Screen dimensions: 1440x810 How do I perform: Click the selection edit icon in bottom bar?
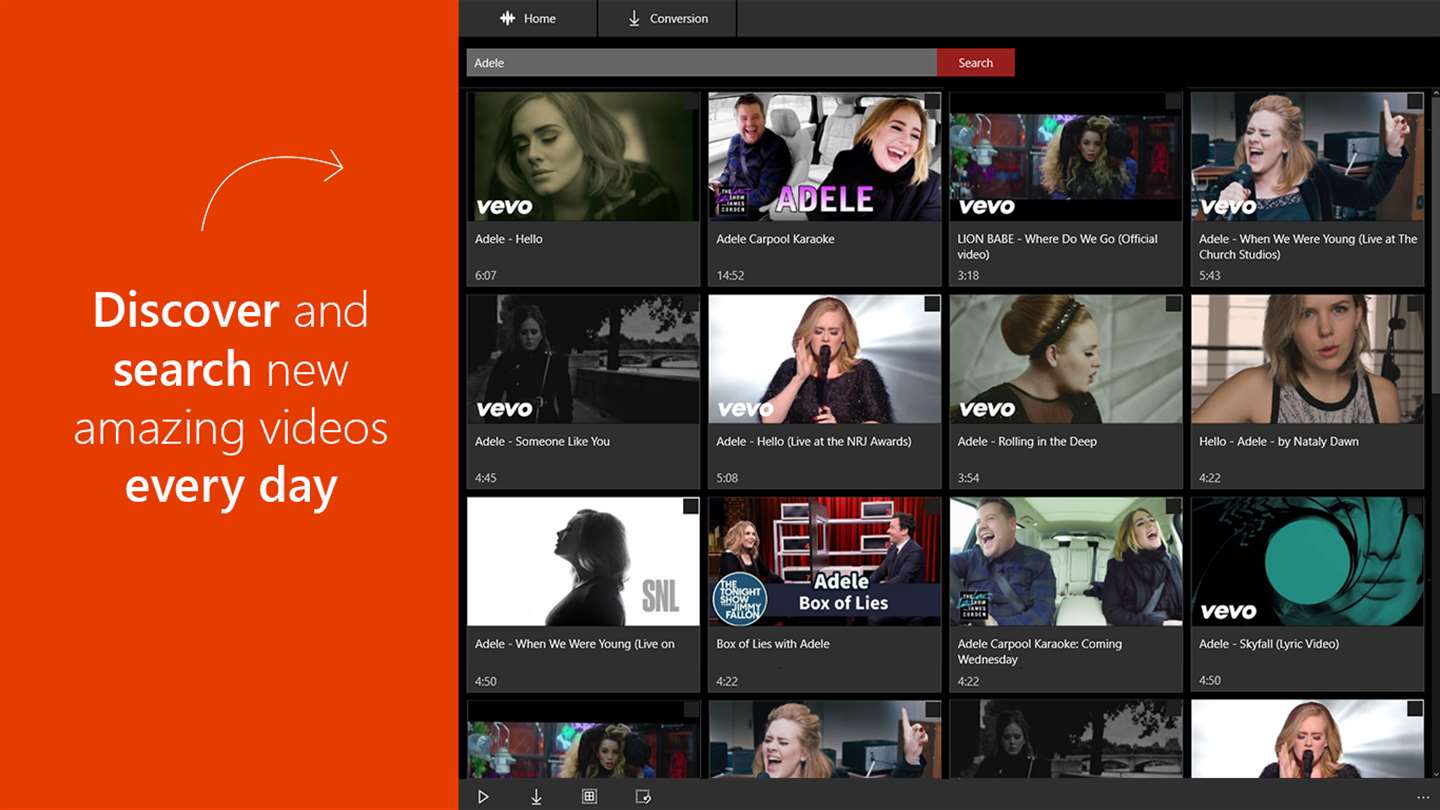(x=643, y=797)
